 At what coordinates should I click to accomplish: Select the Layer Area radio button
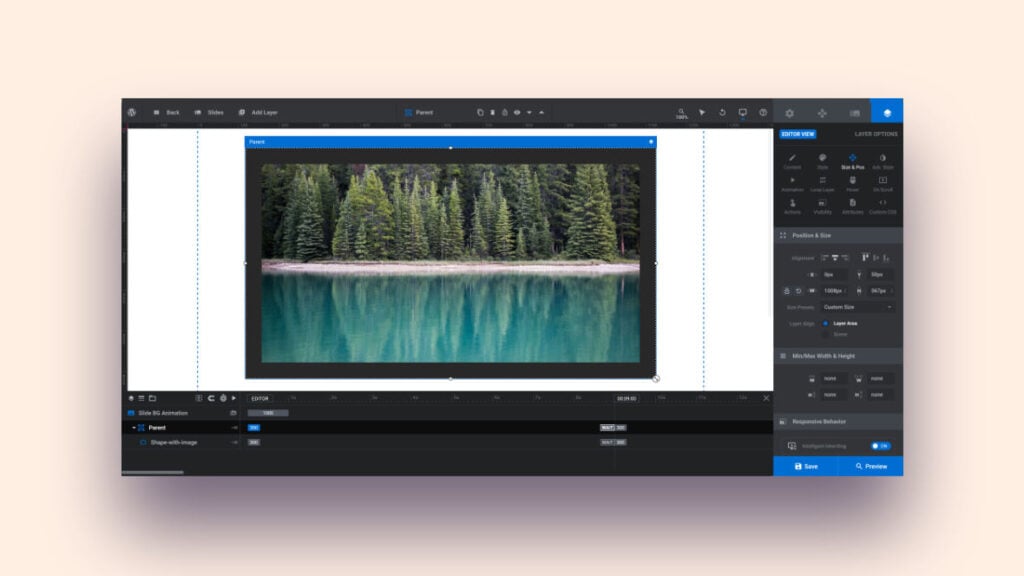pyautogui.click(x=825, y=323)
